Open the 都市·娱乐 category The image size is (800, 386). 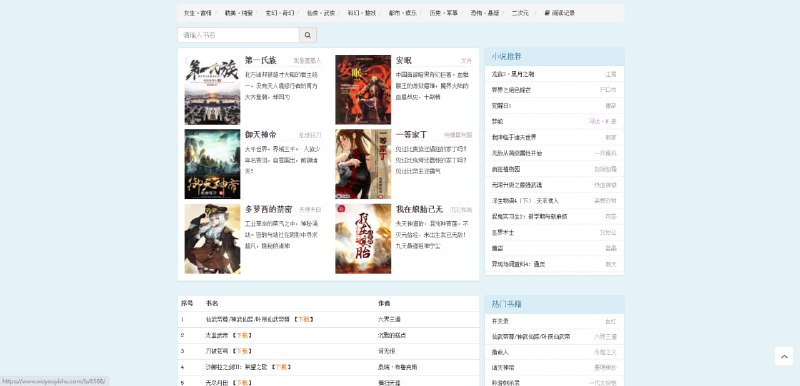(403, 13)
